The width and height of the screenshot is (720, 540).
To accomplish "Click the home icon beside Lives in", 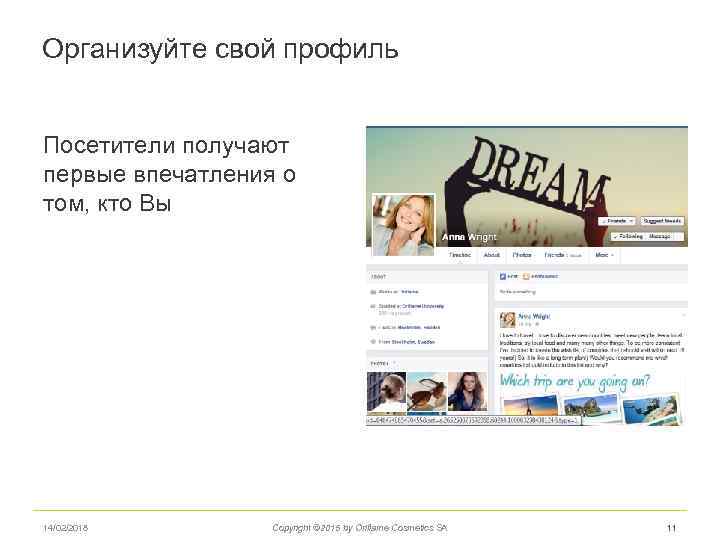I will pyautogui.click(x=373, y=327).
